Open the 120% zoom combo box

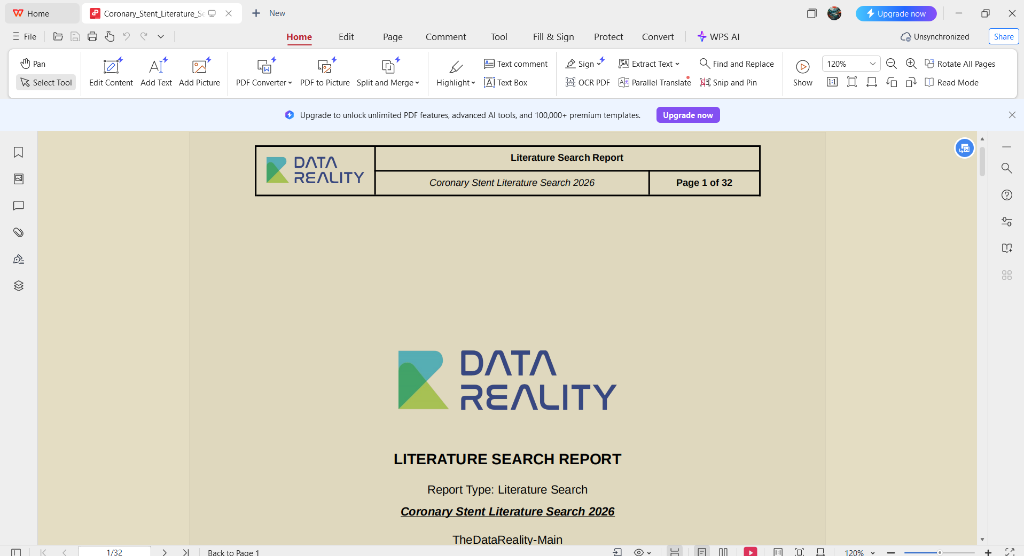[851, 63]
